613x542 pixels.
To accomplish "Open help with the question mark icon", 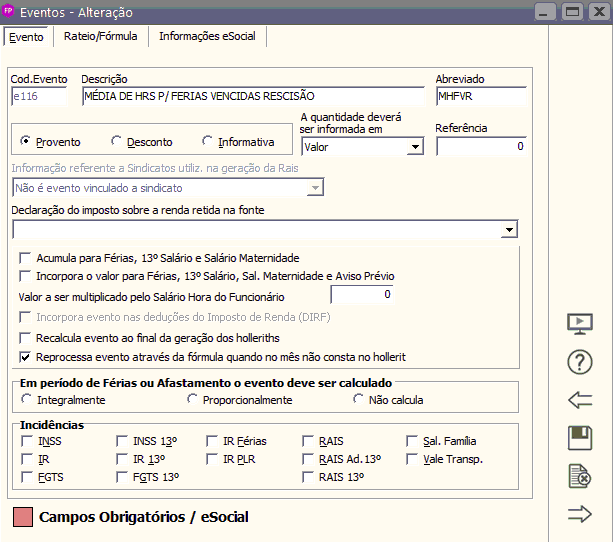I will 580,362.
